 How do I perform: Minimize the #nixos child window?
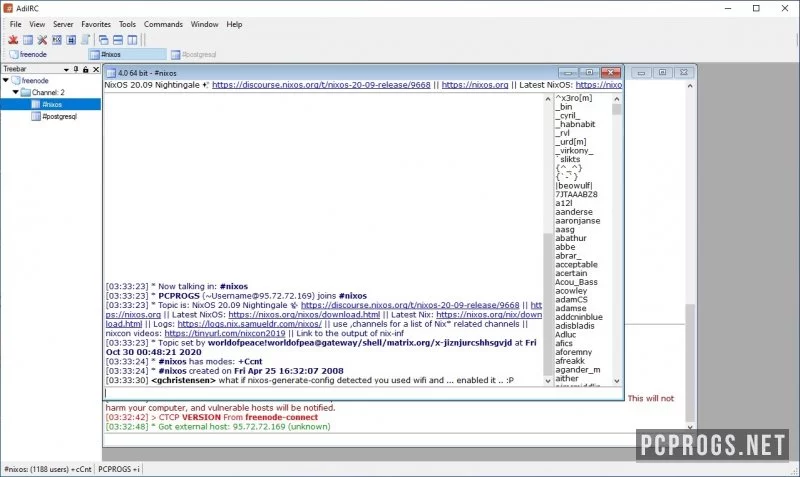(567, 72)
